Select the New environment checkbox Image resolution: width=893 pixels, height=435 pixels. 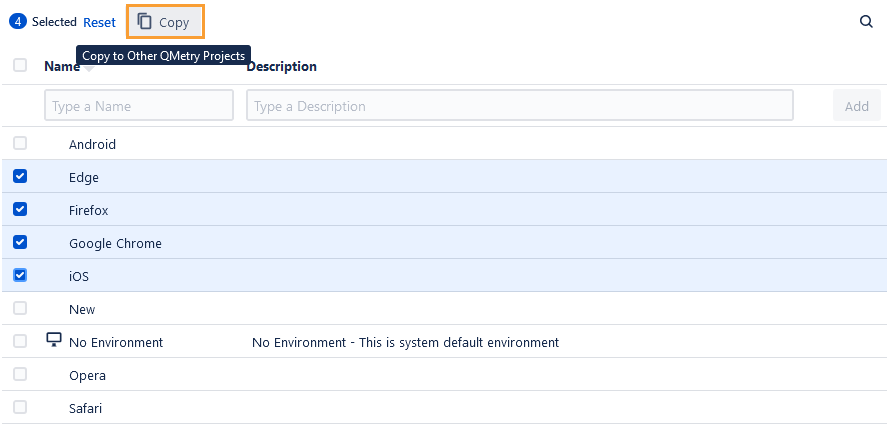tap(20, 309)
